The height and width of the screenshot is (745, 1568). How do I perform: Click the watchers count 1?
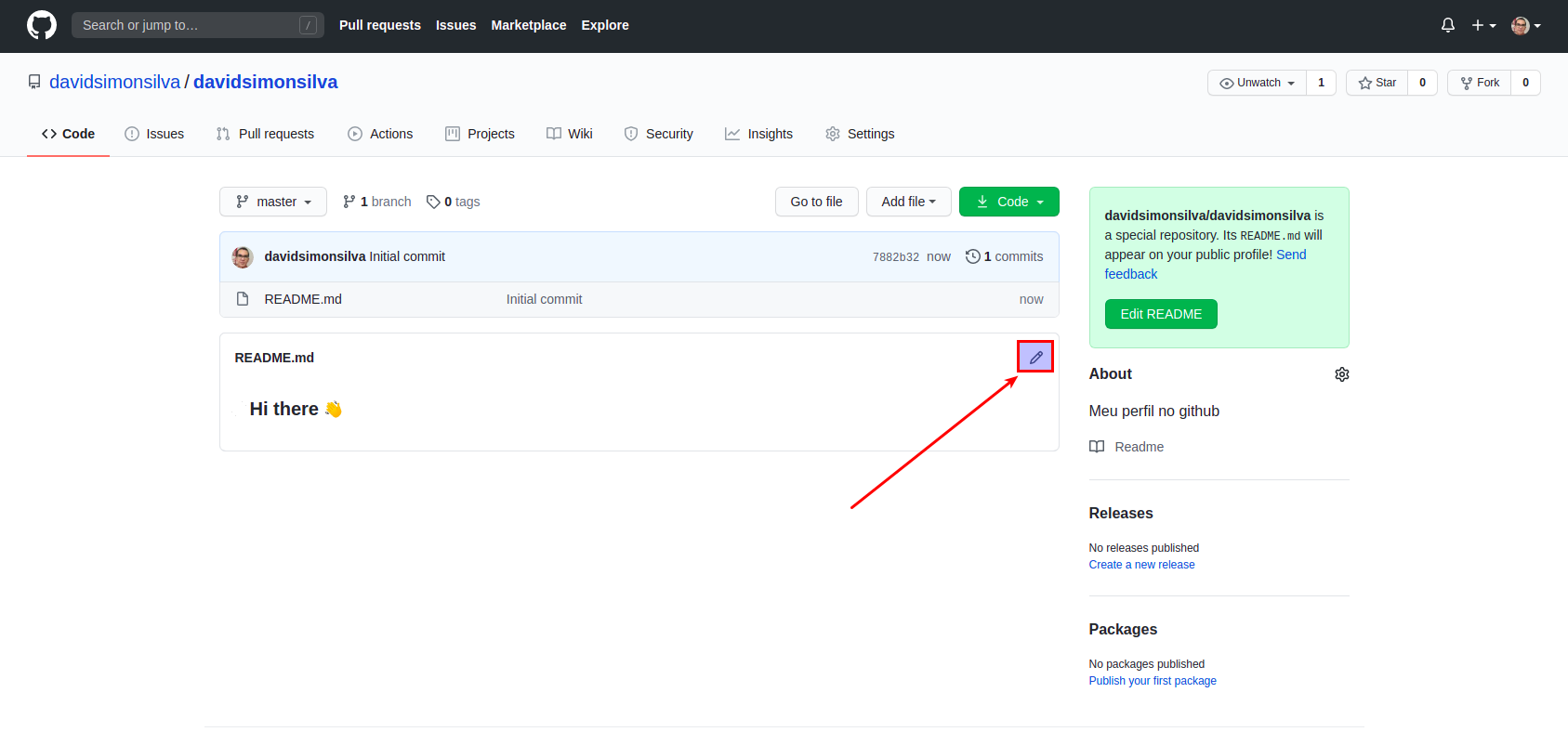click(x=1321, y=83)
